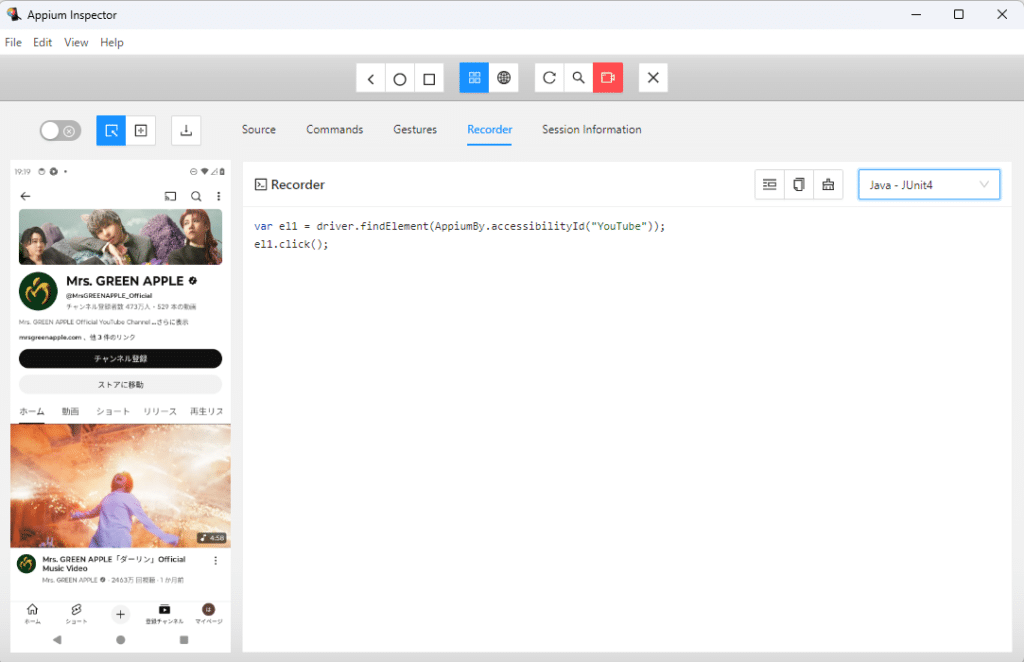Switch to Native App mode icon
Image resolution: width=1024 pixels, height=662 pixels.
pyautogui.click(x=474, y=78)
